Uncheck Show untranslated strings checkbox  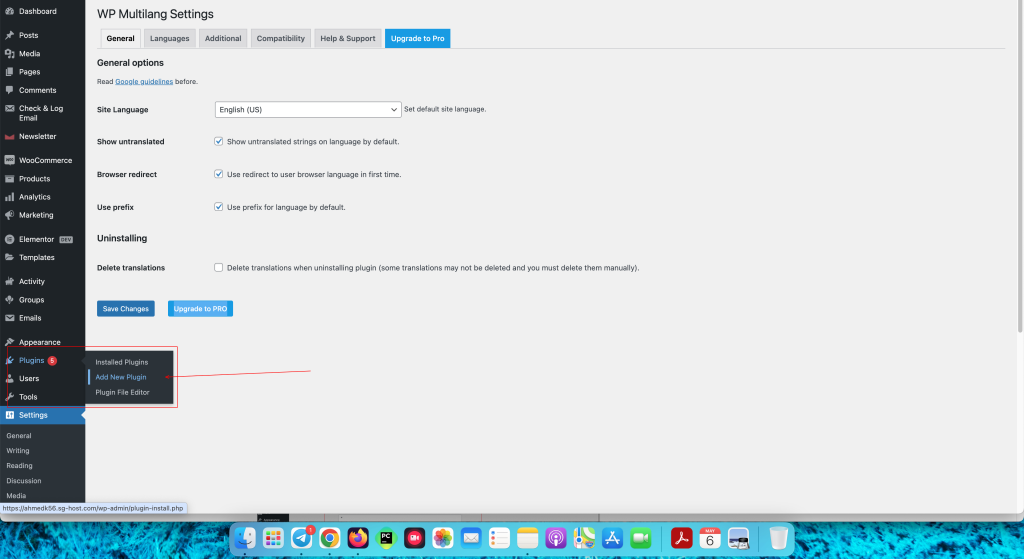(219, 142)
